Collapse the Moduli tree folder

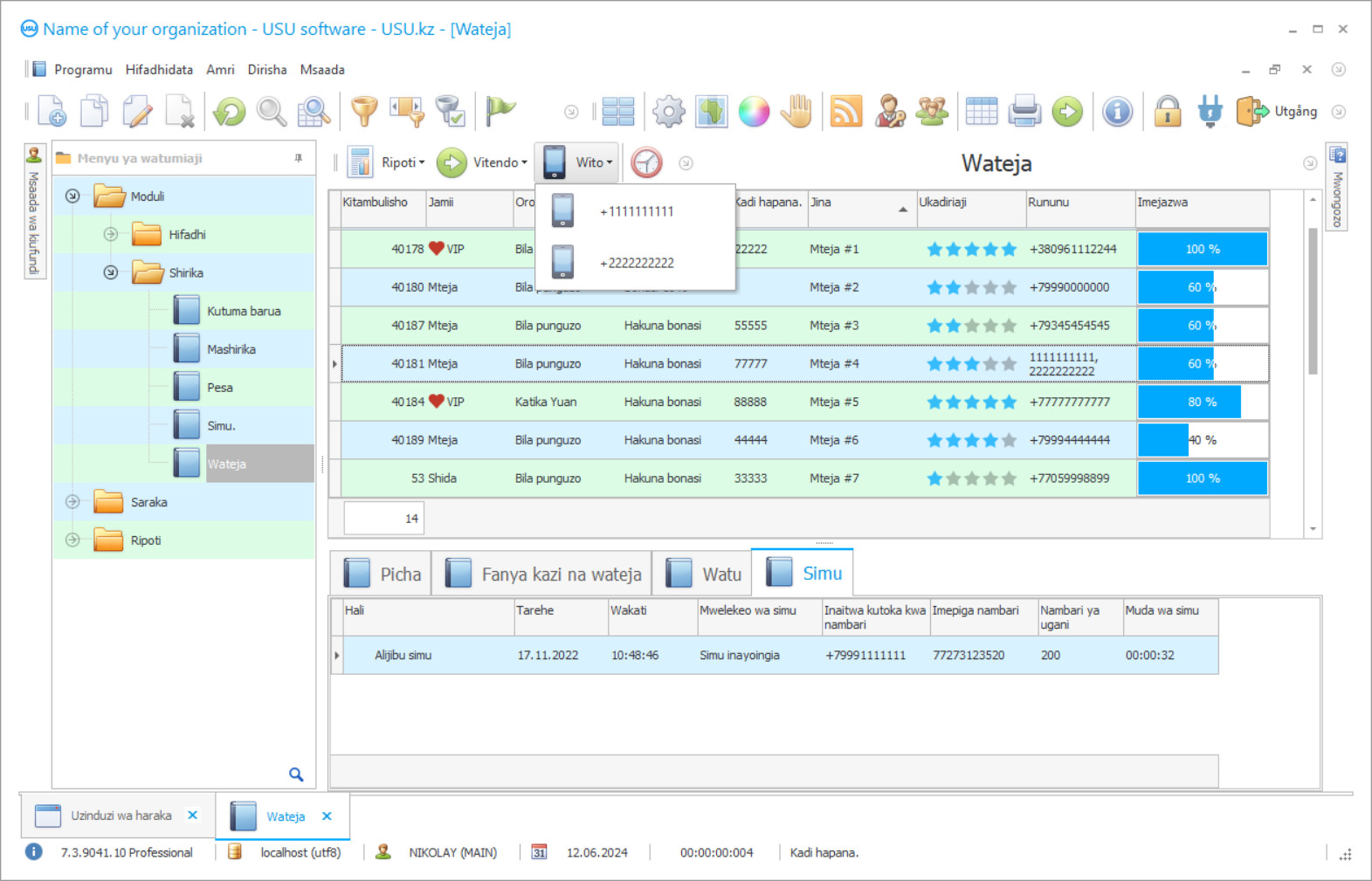(72, 196)
